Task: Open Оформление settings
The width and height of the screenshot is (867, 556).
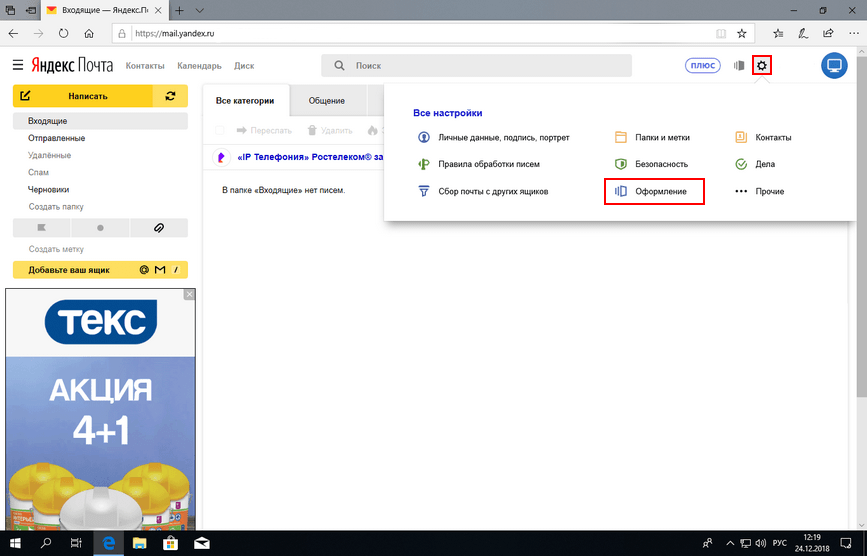Action: pos(654,191)
